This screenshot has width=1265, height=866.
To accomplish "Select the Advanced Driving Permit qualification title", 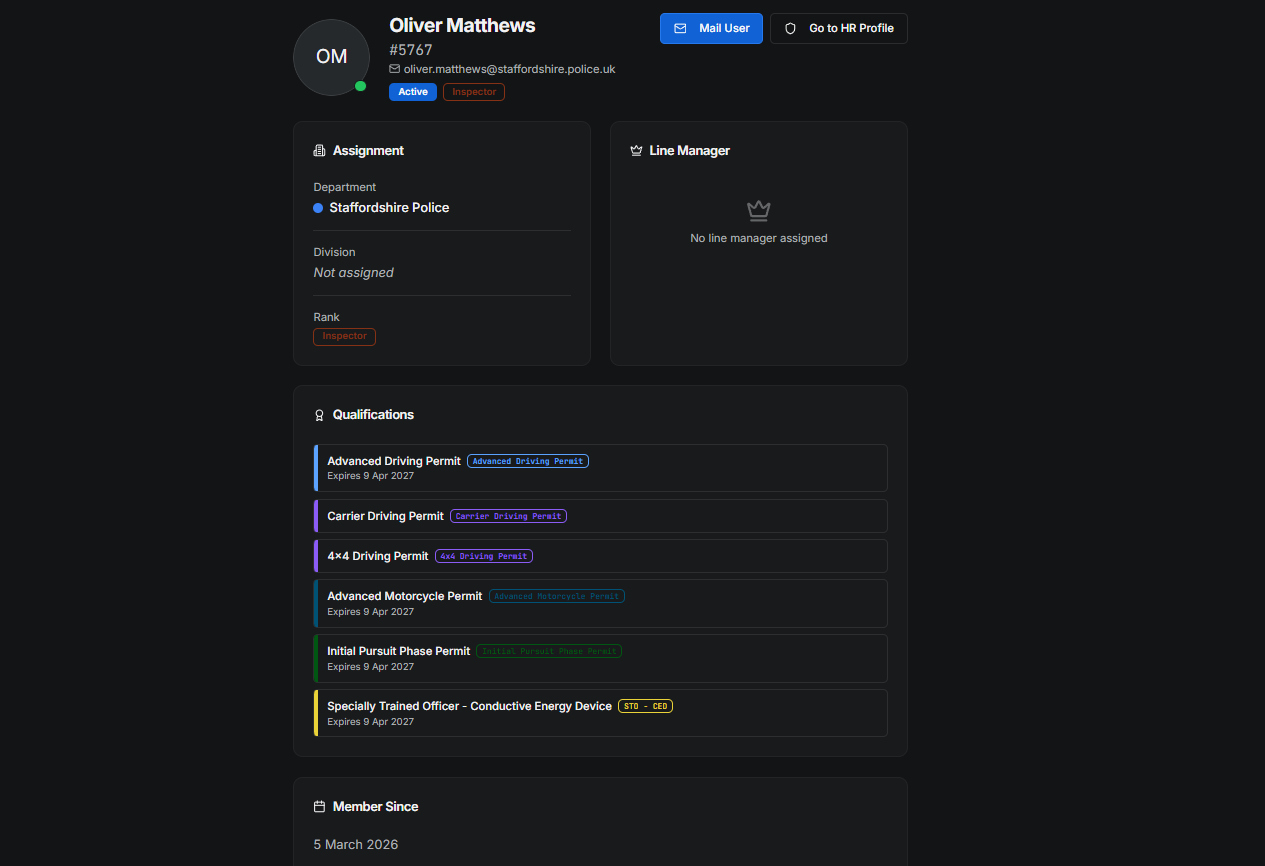I will pos(394,461).
